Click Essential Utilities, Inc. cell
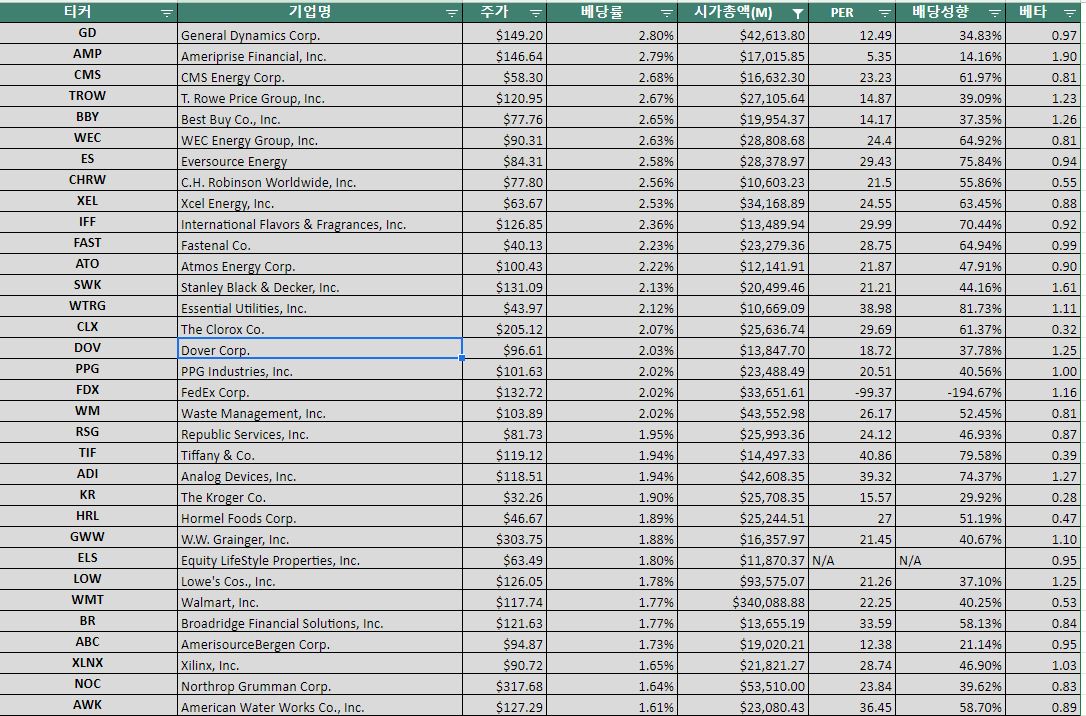Image resolution: width=1086 pixels, height=716 pixels. tap(320, 306)
